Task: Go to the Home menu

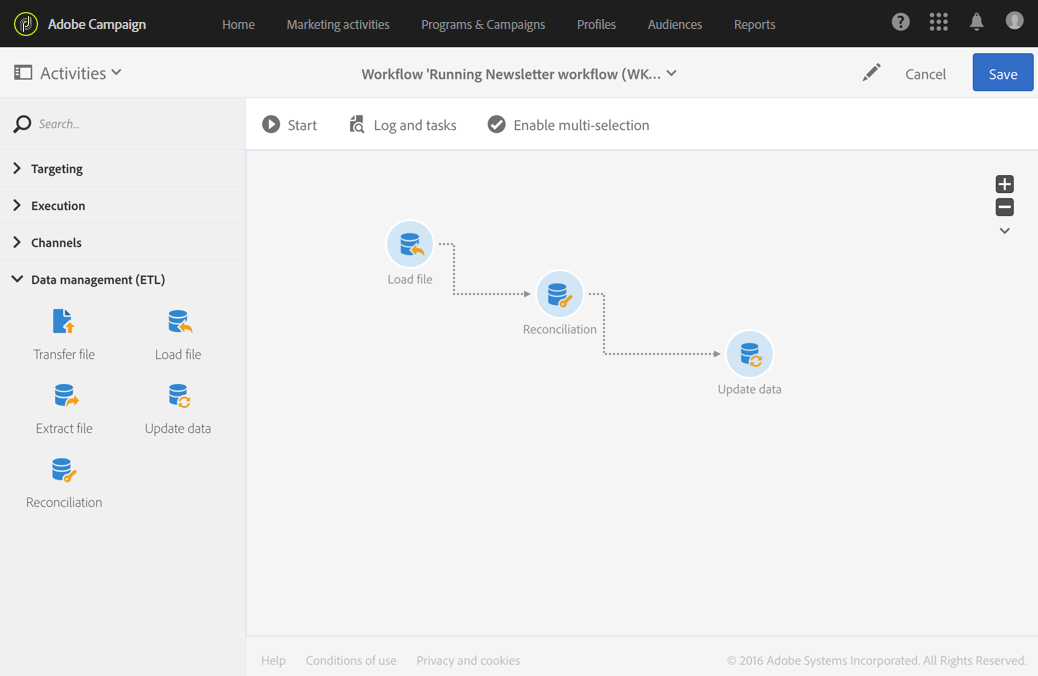Action: tap(238, 24)
